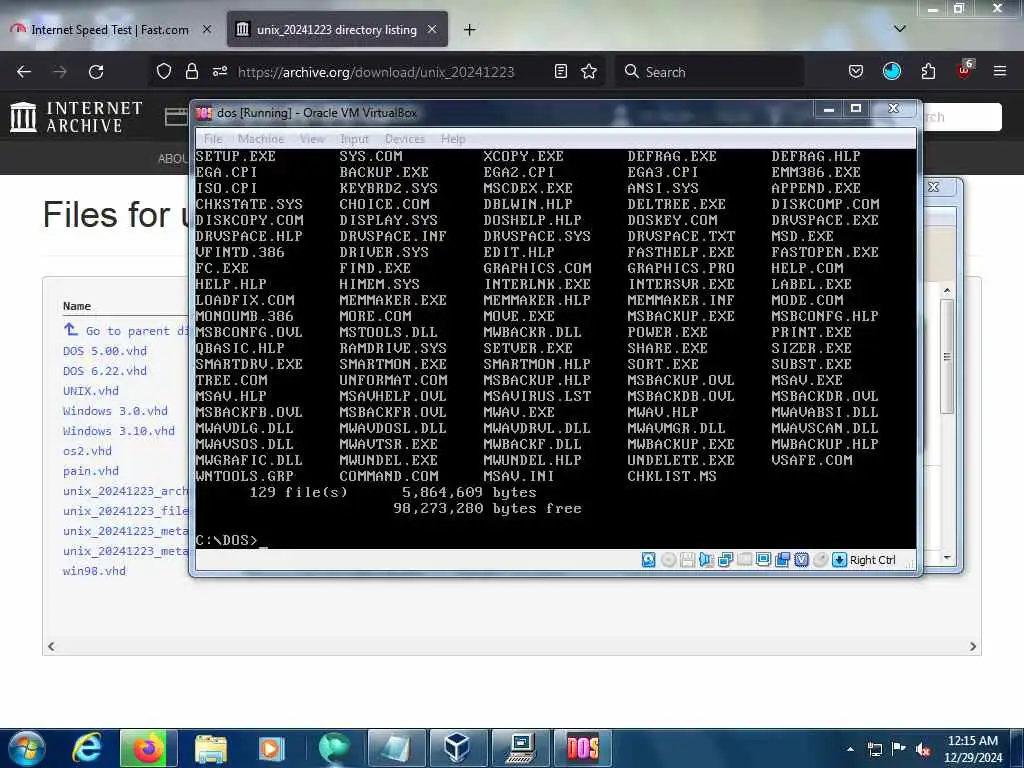1024x768 pixels.
Task: Click the Firefox Search box
Action: tap(709, 72)
